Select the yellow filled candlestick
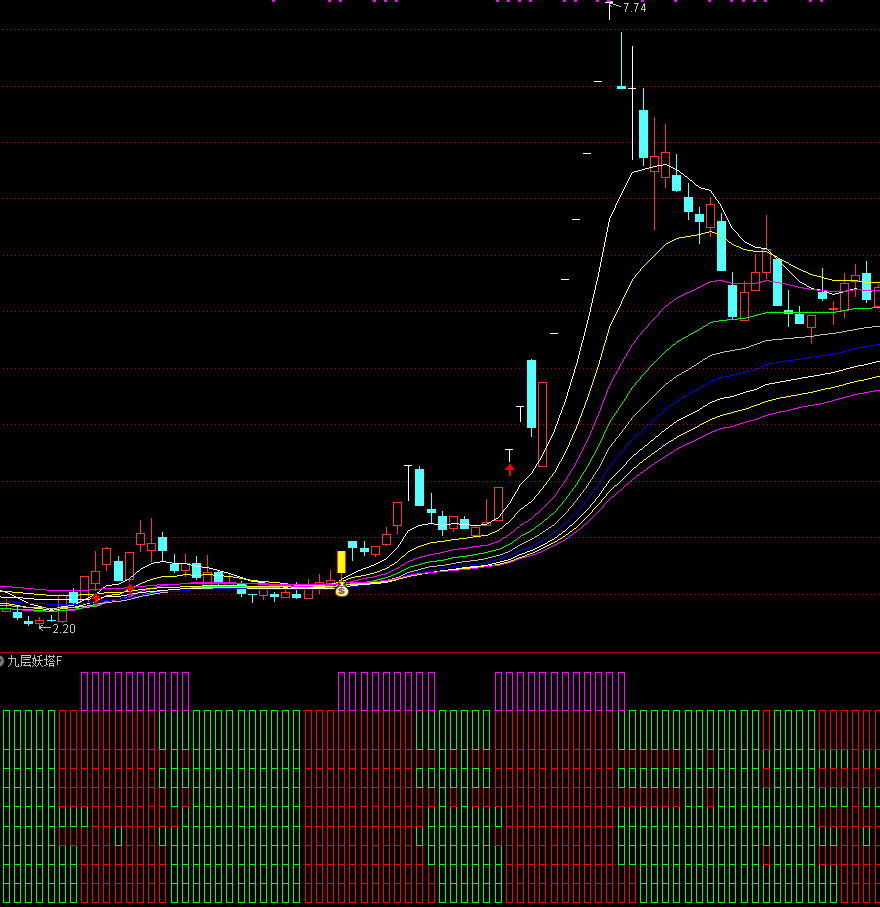The image size is (880, 907). coord(341,562)
